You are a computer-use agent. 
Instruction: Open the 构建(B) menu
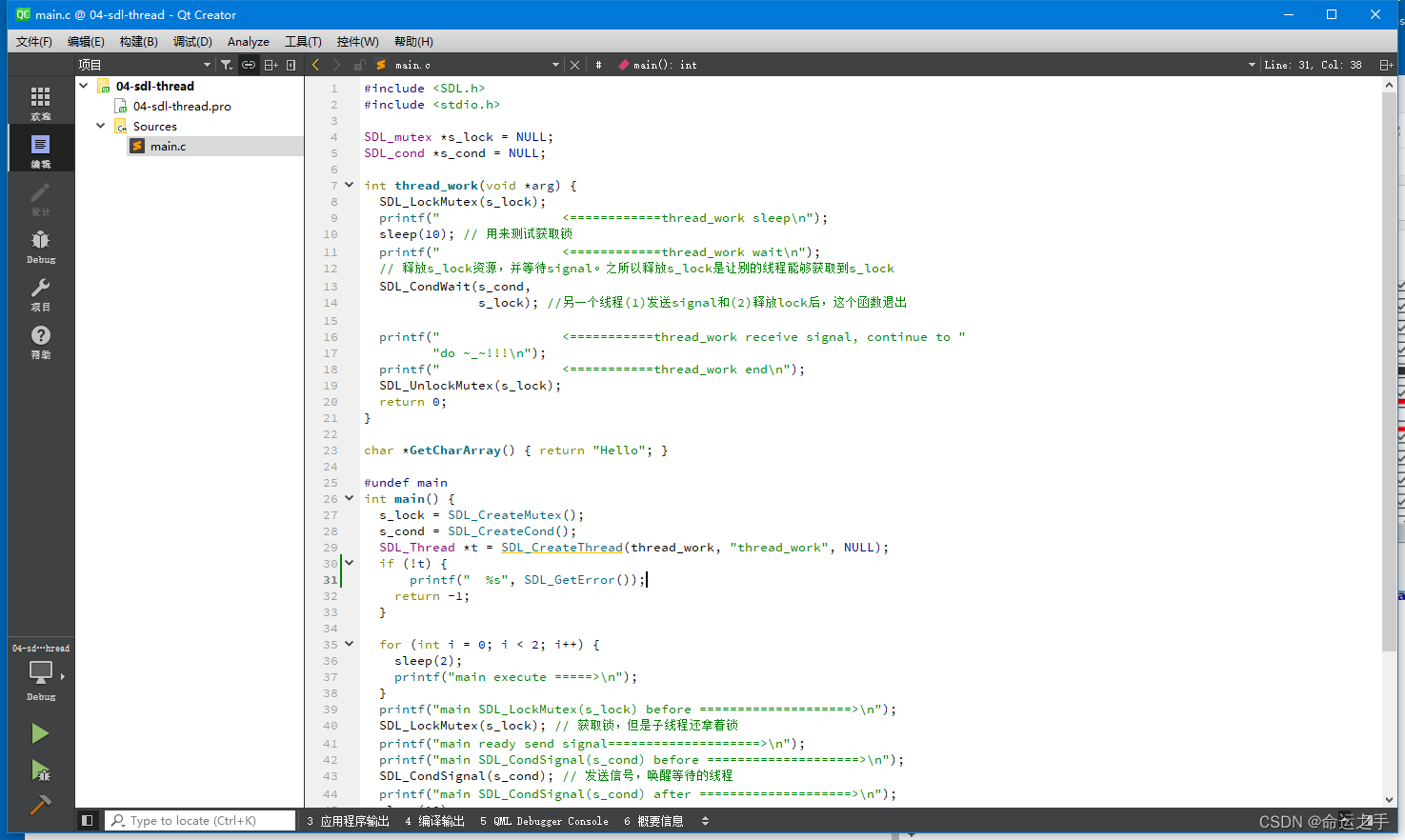tap(139, 41)
